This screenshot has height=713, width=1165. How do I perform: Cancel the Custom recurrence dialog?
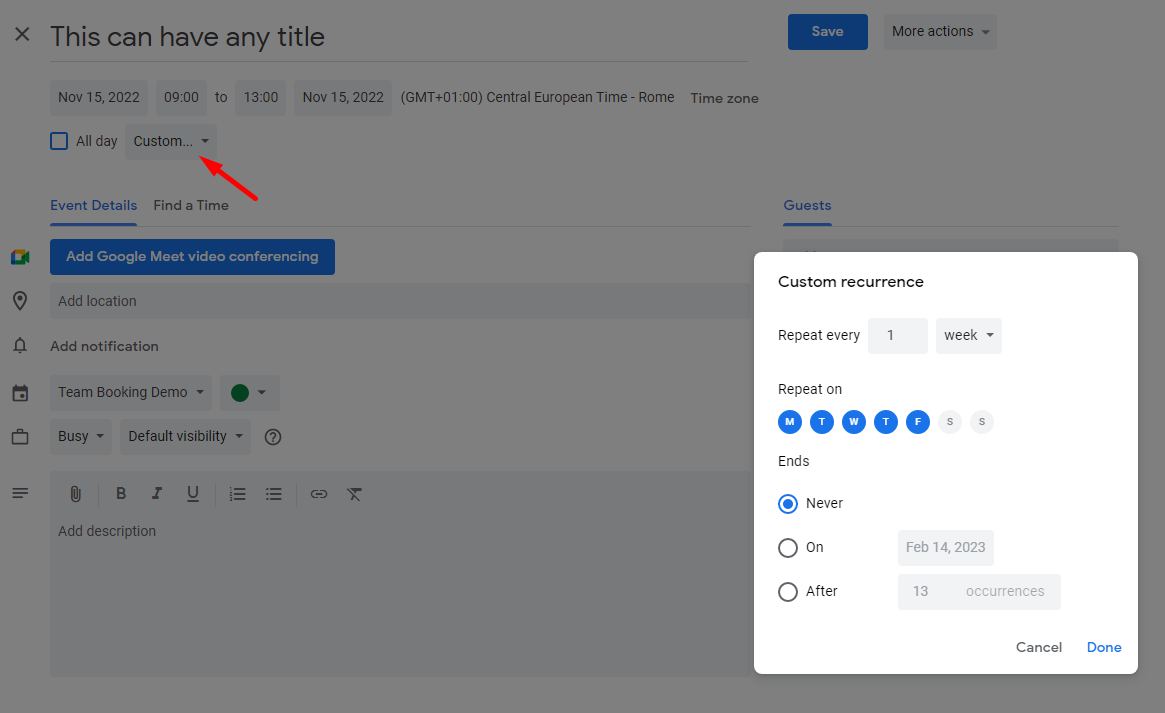[x=1038, y=647]
